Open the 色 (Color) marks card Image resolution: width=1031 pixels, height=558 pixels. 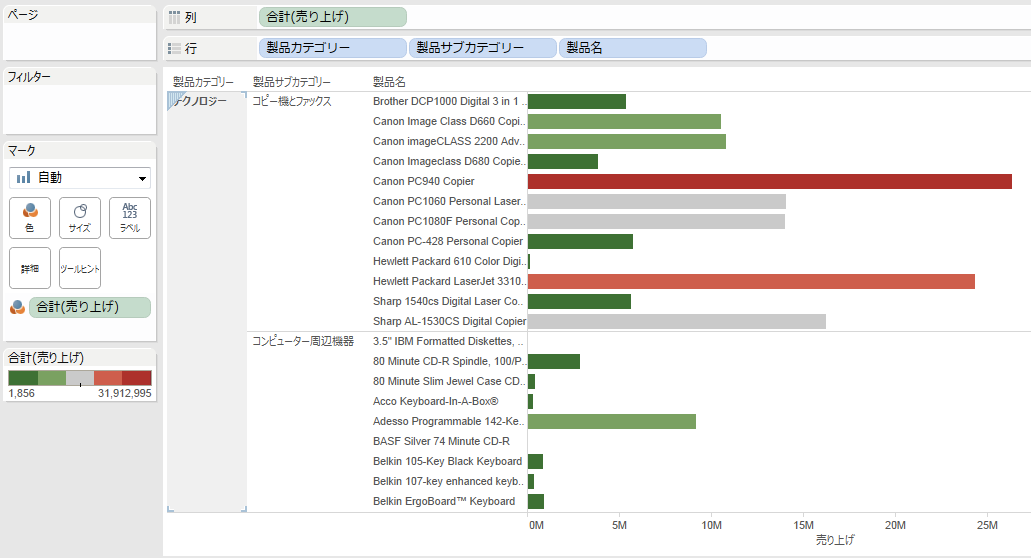coord(30,218)
